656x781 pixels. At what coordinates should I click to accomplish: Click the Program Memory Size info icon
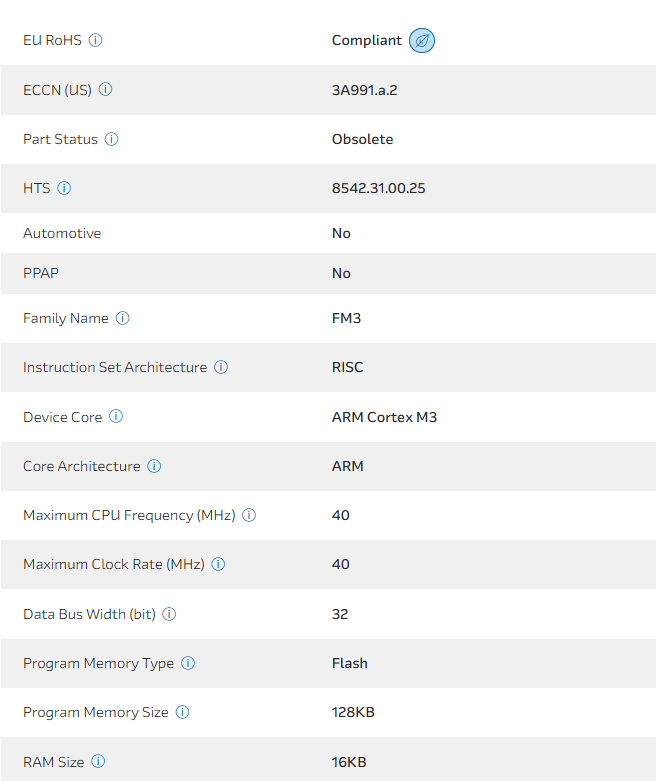(x=182, y=712)
